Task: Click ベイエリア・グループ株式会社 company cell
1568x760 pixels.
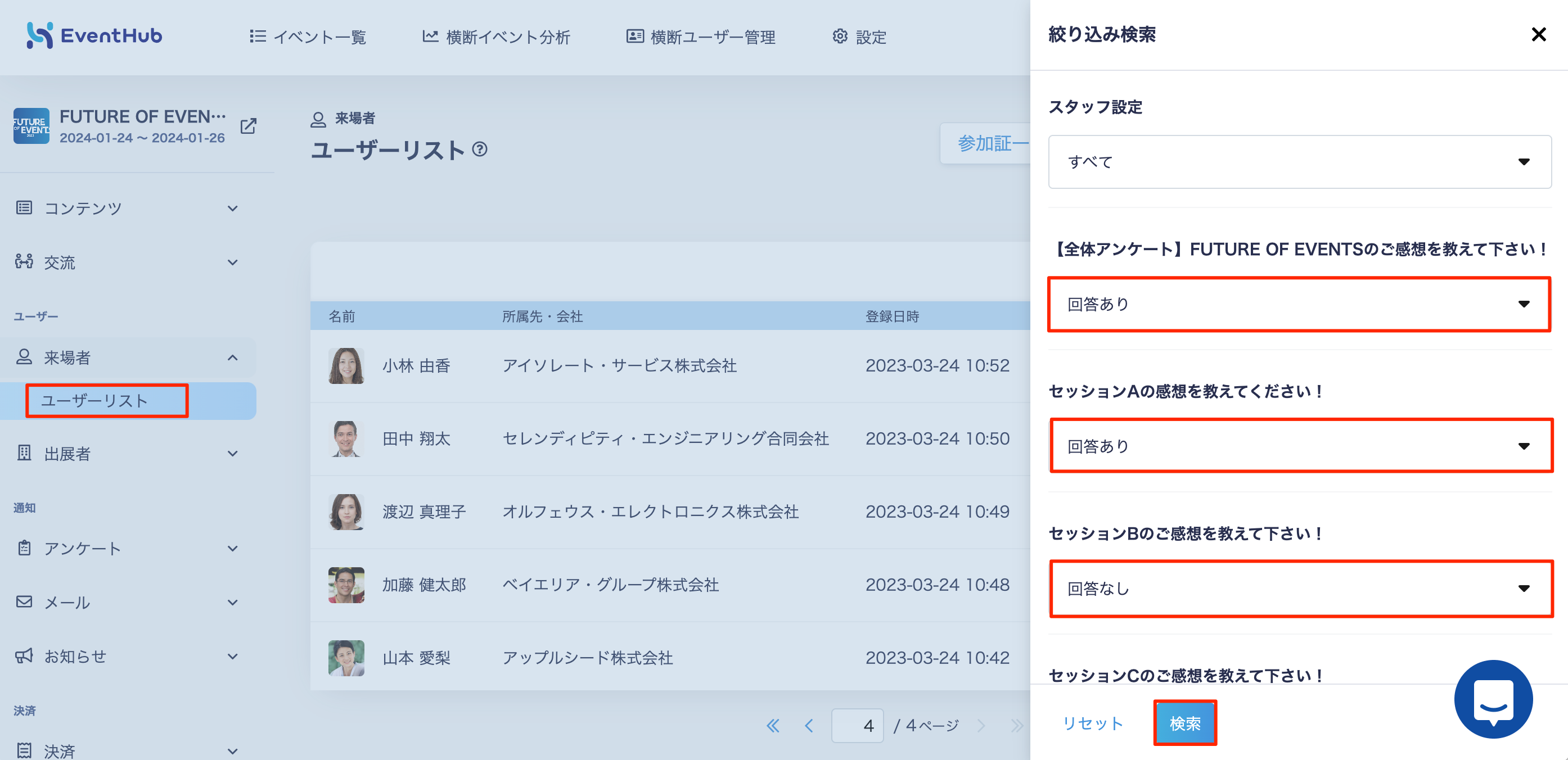Action: point(611,585)
